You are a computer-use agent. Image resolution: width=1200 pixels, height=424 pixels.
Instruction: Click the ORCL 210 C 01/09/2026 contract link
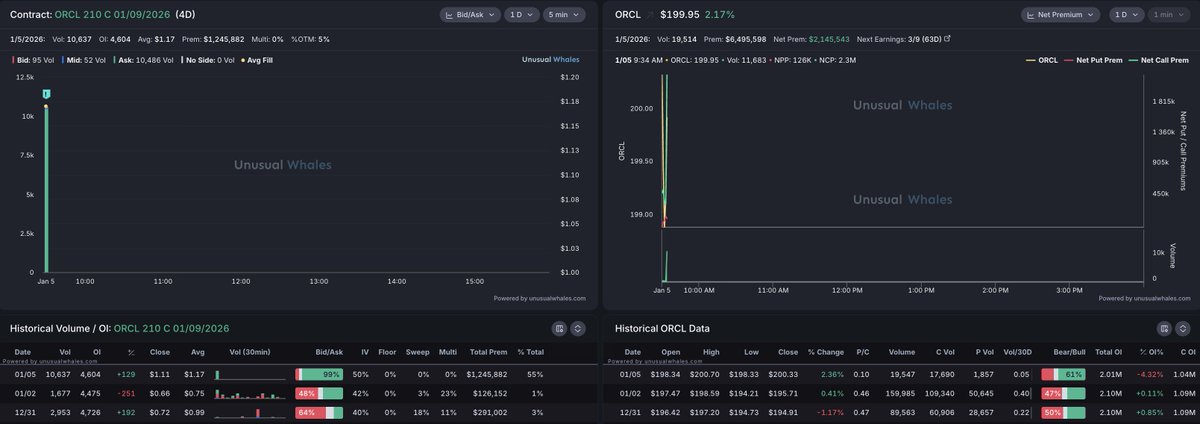111,15
